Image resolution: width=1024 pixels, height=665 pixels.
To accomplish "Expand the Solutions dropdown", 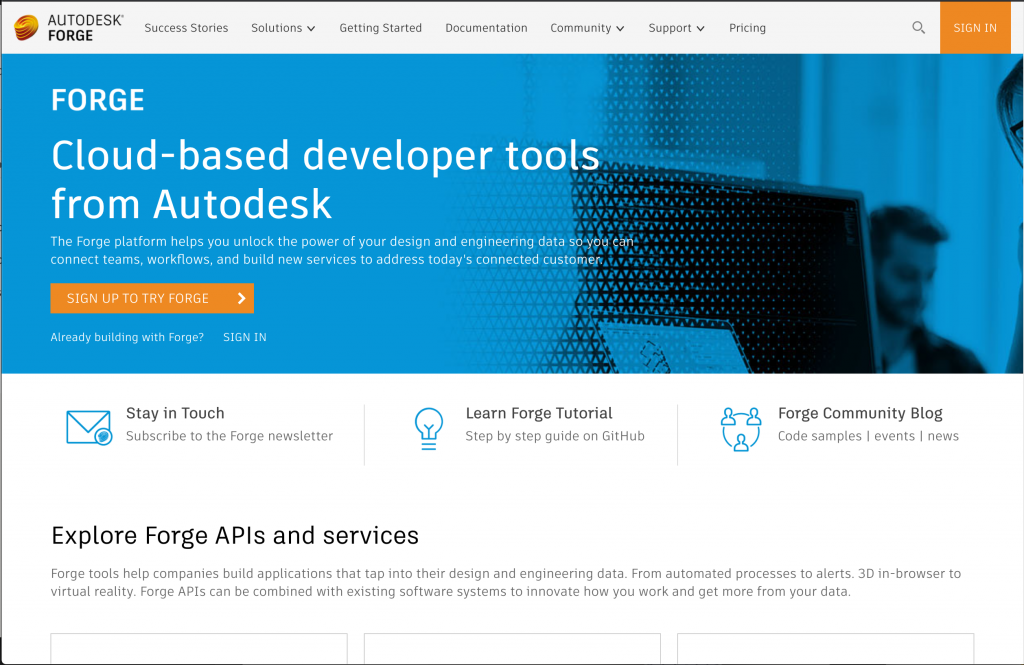I will click(283, 28).
